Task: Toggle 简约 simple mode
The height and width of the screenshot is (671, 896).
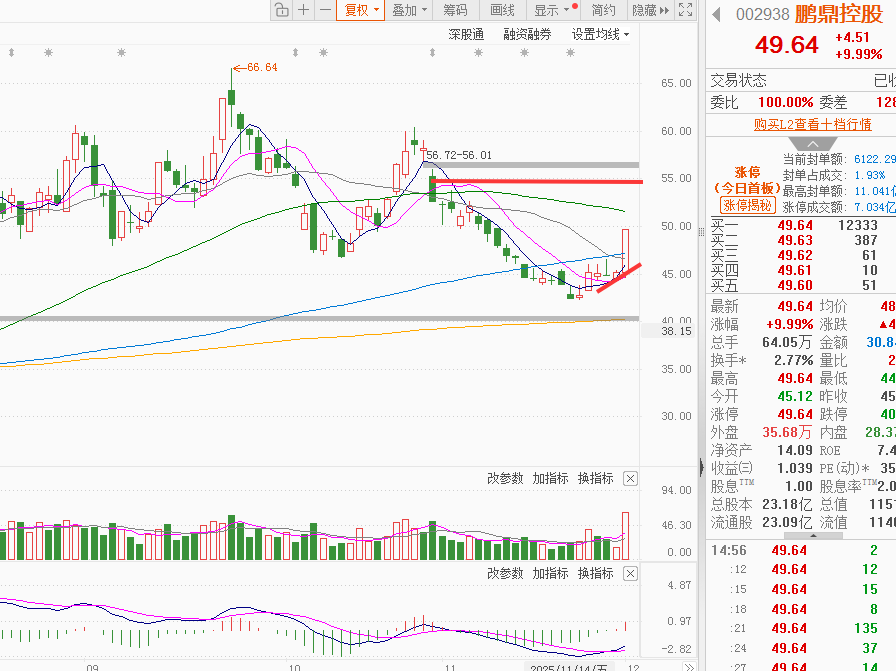Action: click(603, 10)
